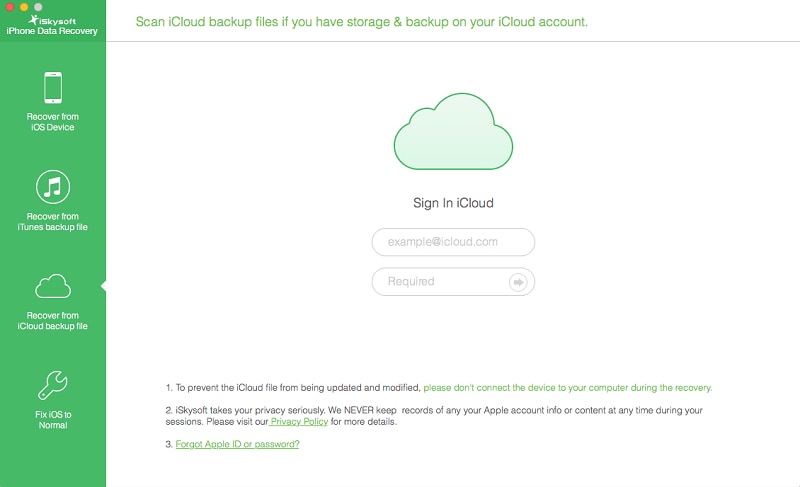Select the iPhone device icon in sidebar
This screenshot has width=800, height=487.
point(53,88)
